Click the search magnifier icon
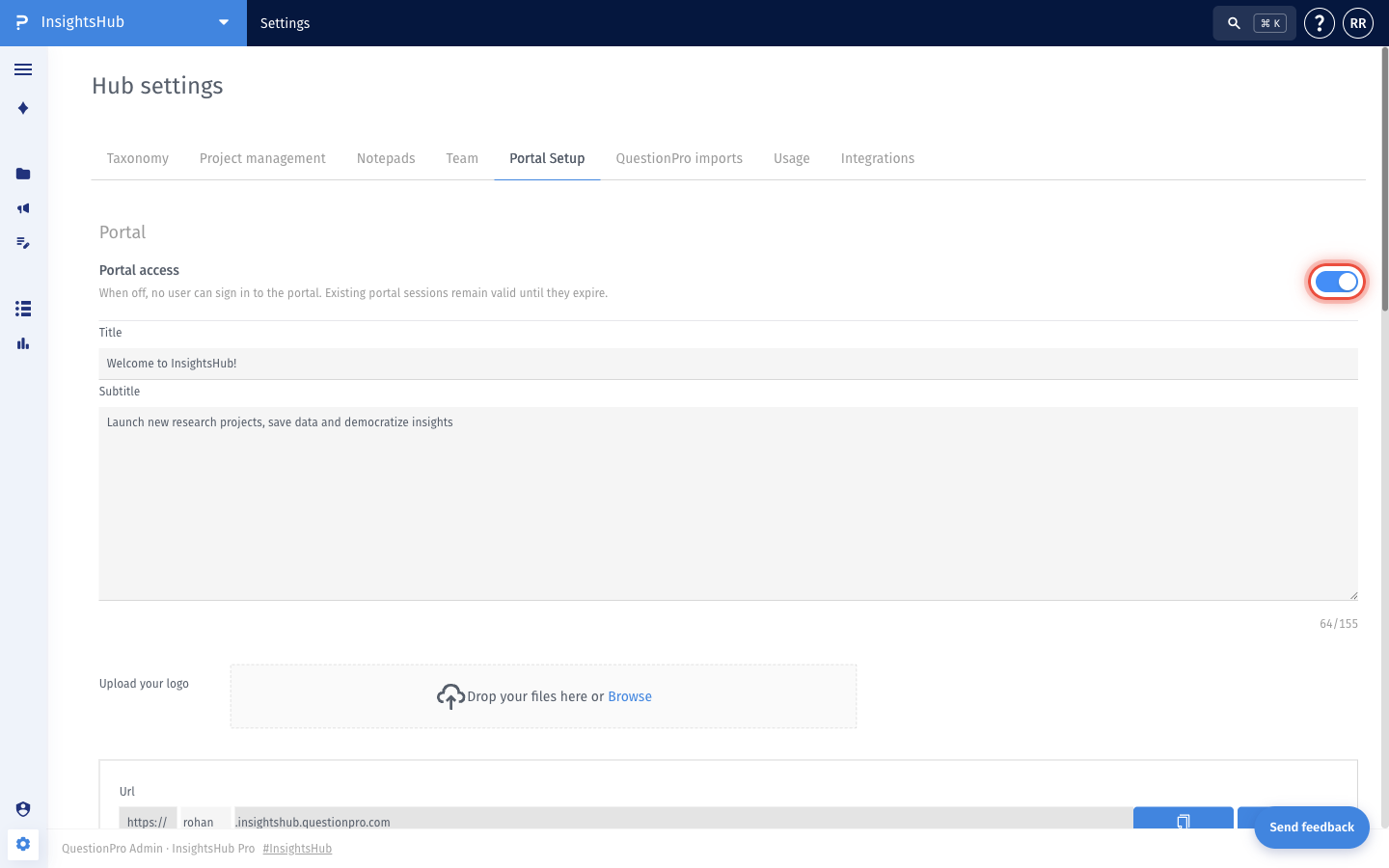The image size is (1389, 868). tap(1234, 23)
